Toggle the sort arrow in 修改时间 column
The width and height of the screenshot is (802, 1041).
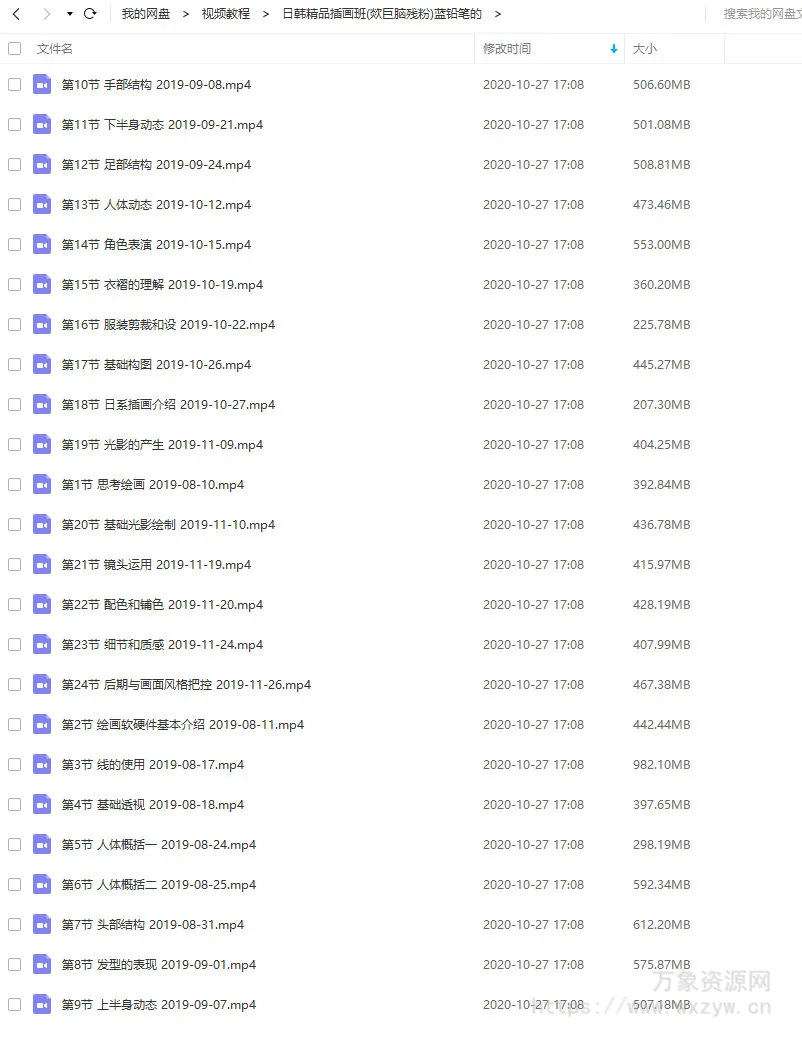tap(613, 48)
